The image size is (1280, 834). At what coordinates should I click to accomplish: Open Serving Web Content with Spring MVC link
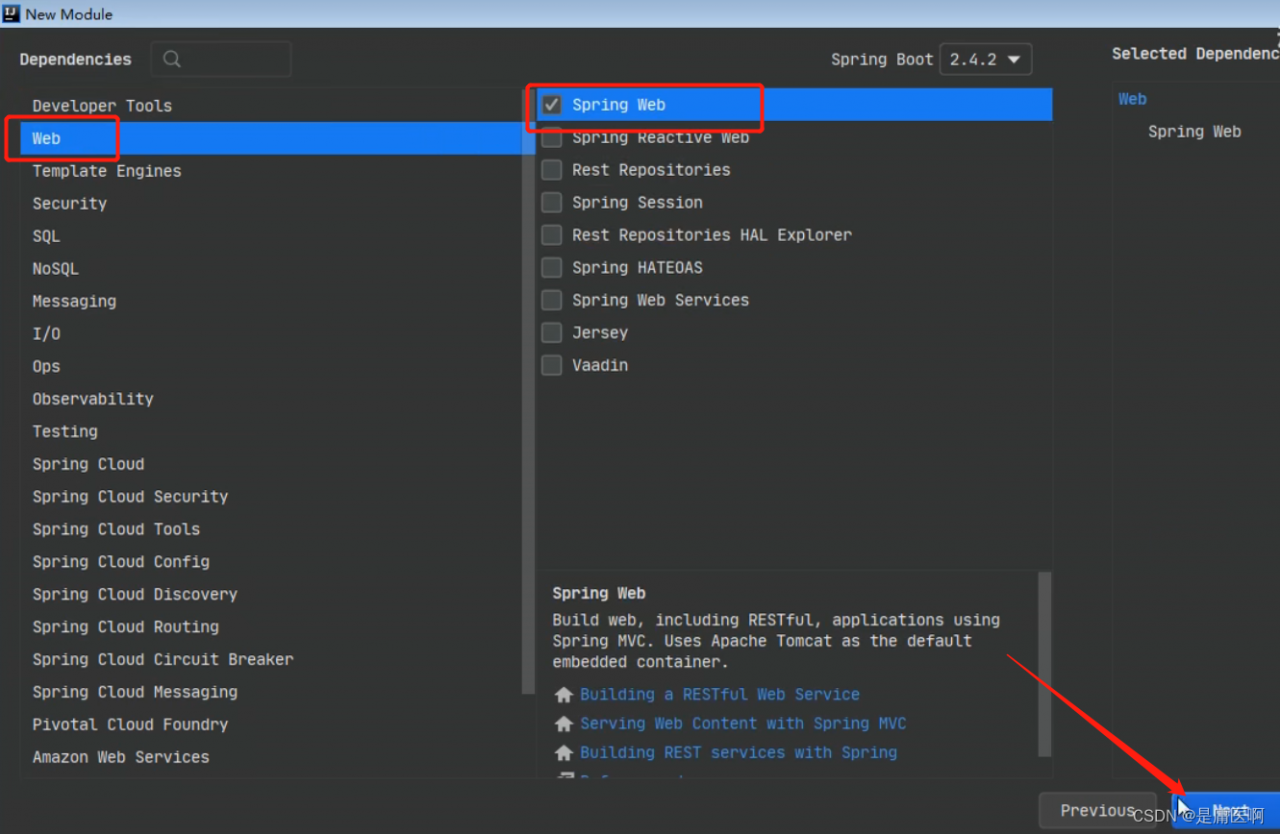point(743,723)
